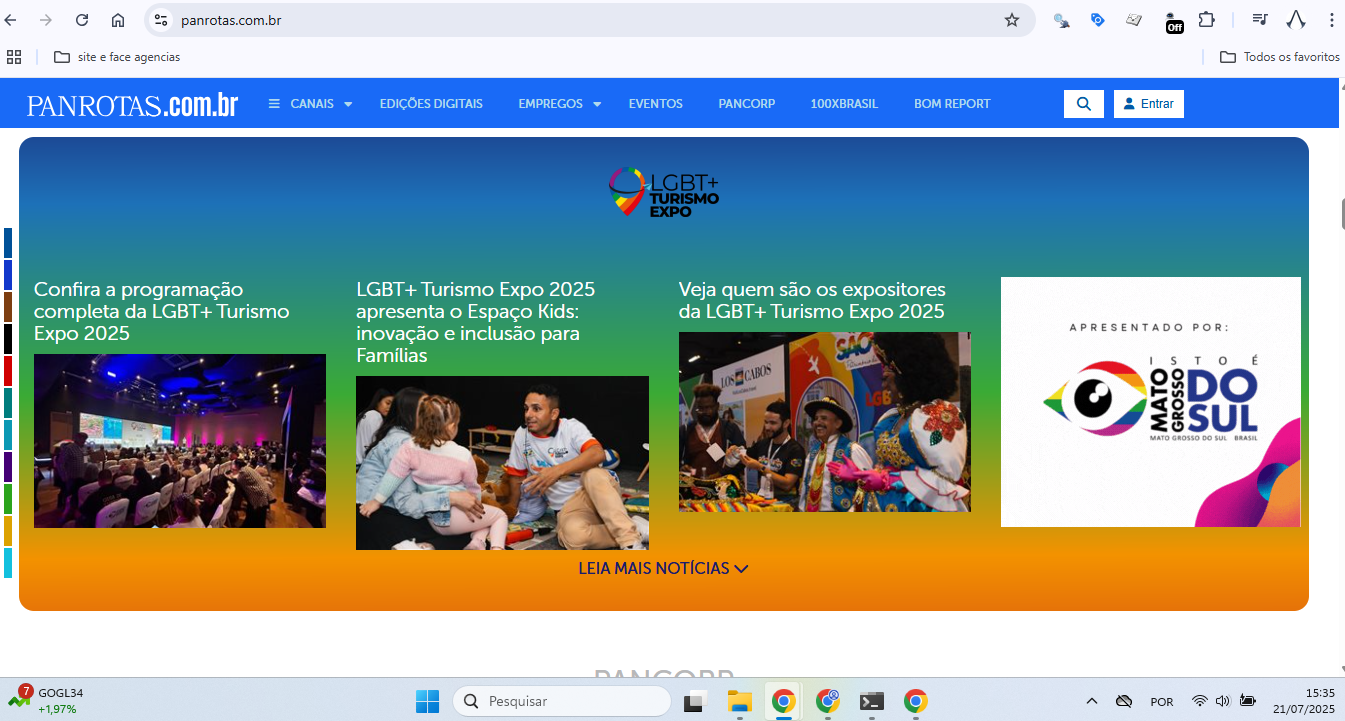This screenshot has height=721, width=1345.
Task: Open the Espaço Kids article headline
Action: pyautogui.click(x=476, y=322)
